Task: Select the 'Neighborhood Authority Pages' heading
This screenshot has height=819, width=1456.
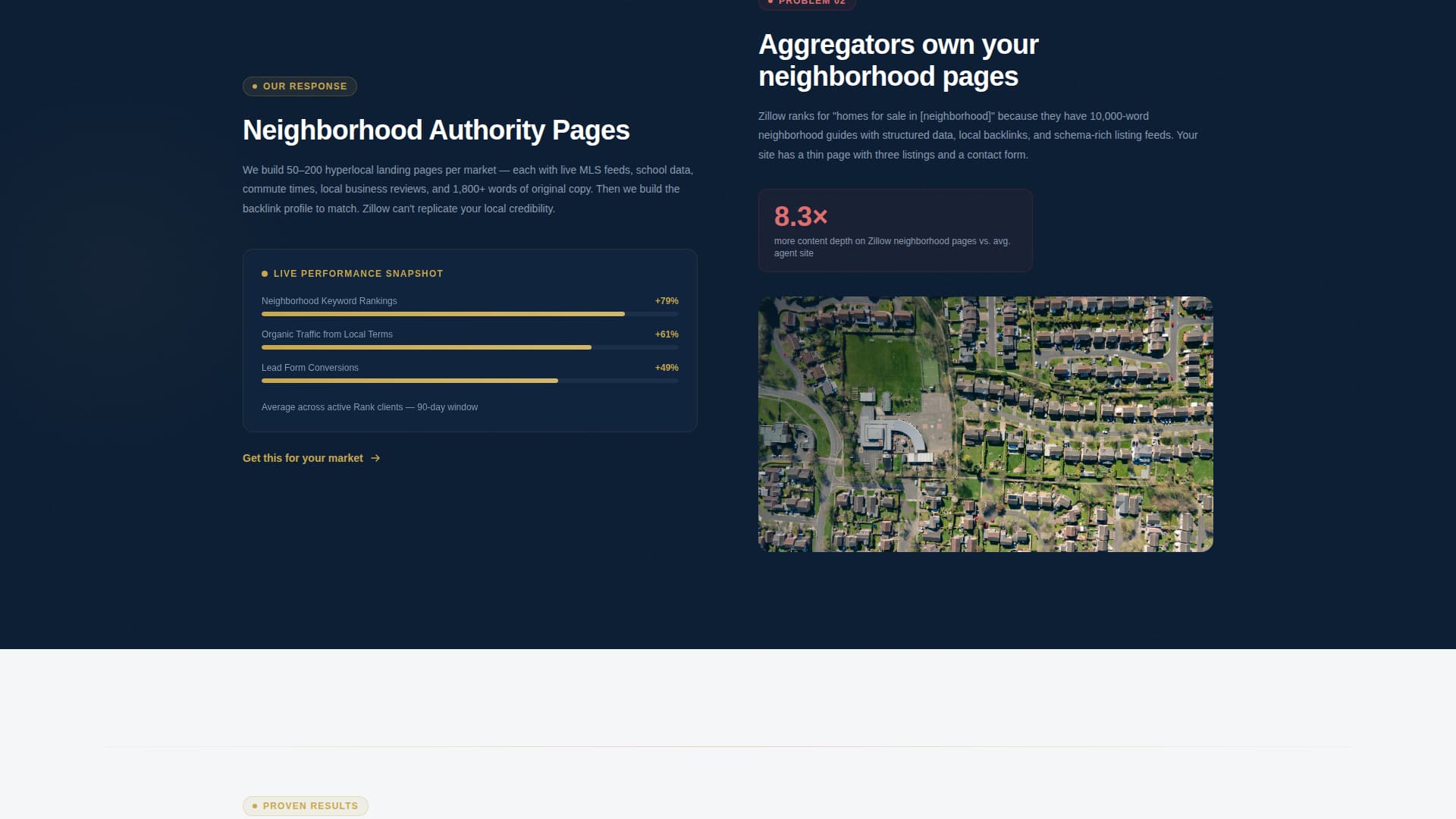Action: (435, 130)
